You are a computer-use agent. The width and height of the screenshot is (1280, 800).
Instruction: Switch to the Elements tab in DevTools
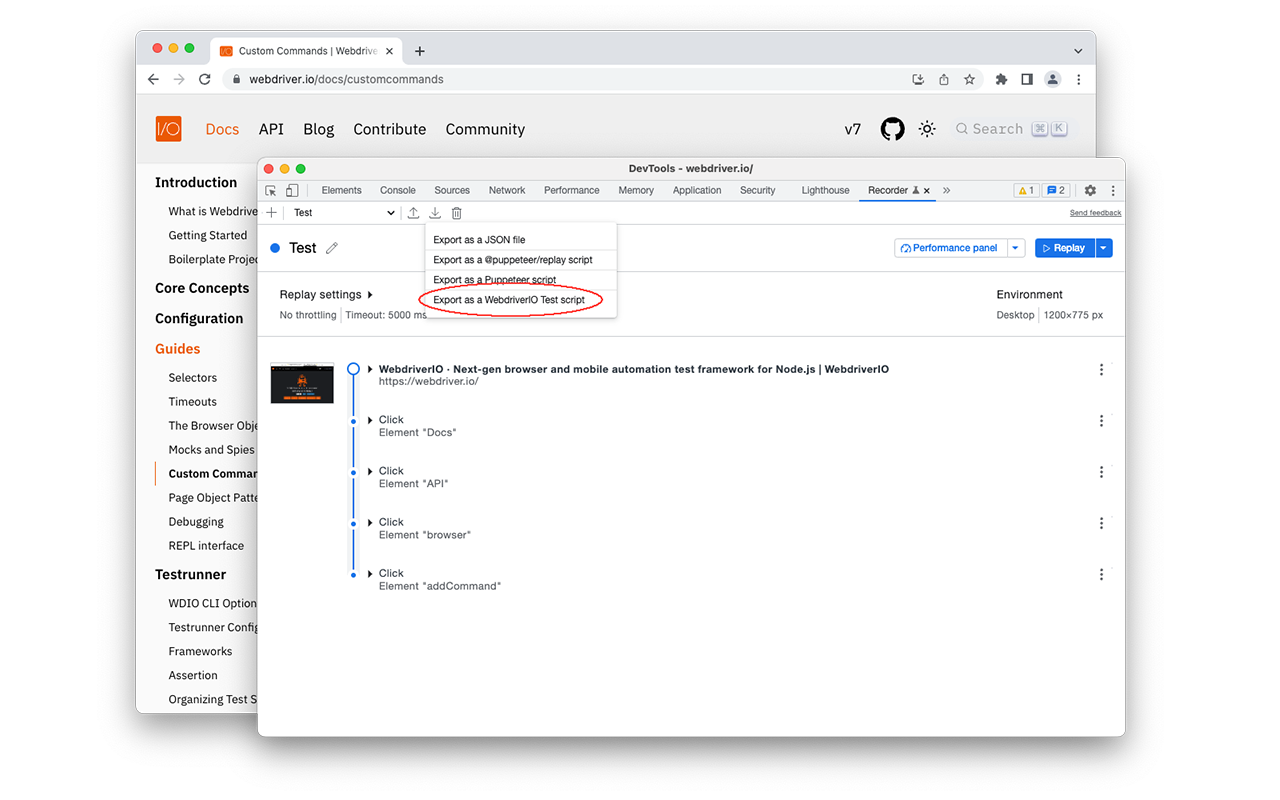pos(342,190)
